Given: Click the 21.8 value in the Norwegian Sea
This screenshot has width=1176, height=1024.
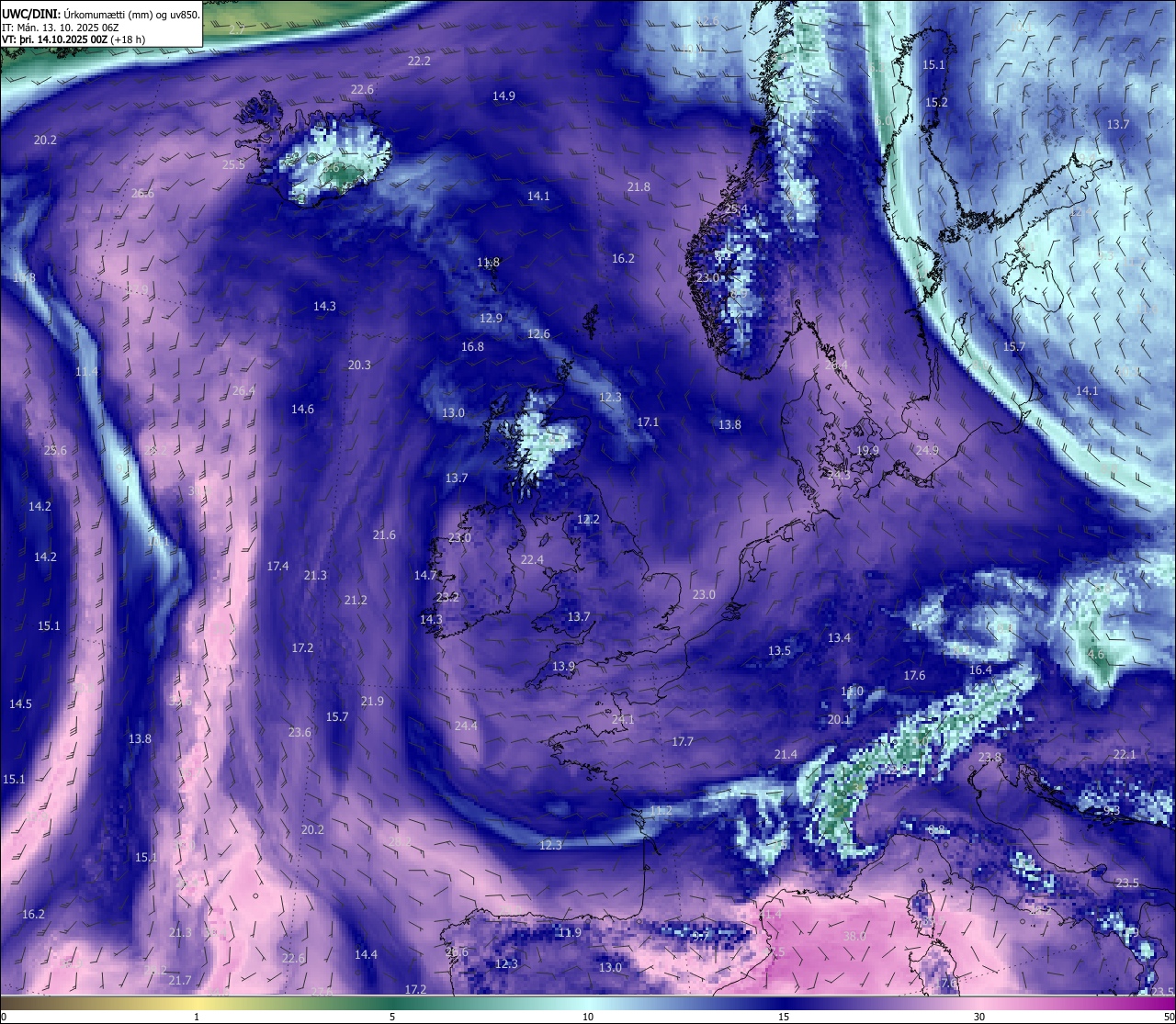Looking at the screenshot, I should 639,187.
